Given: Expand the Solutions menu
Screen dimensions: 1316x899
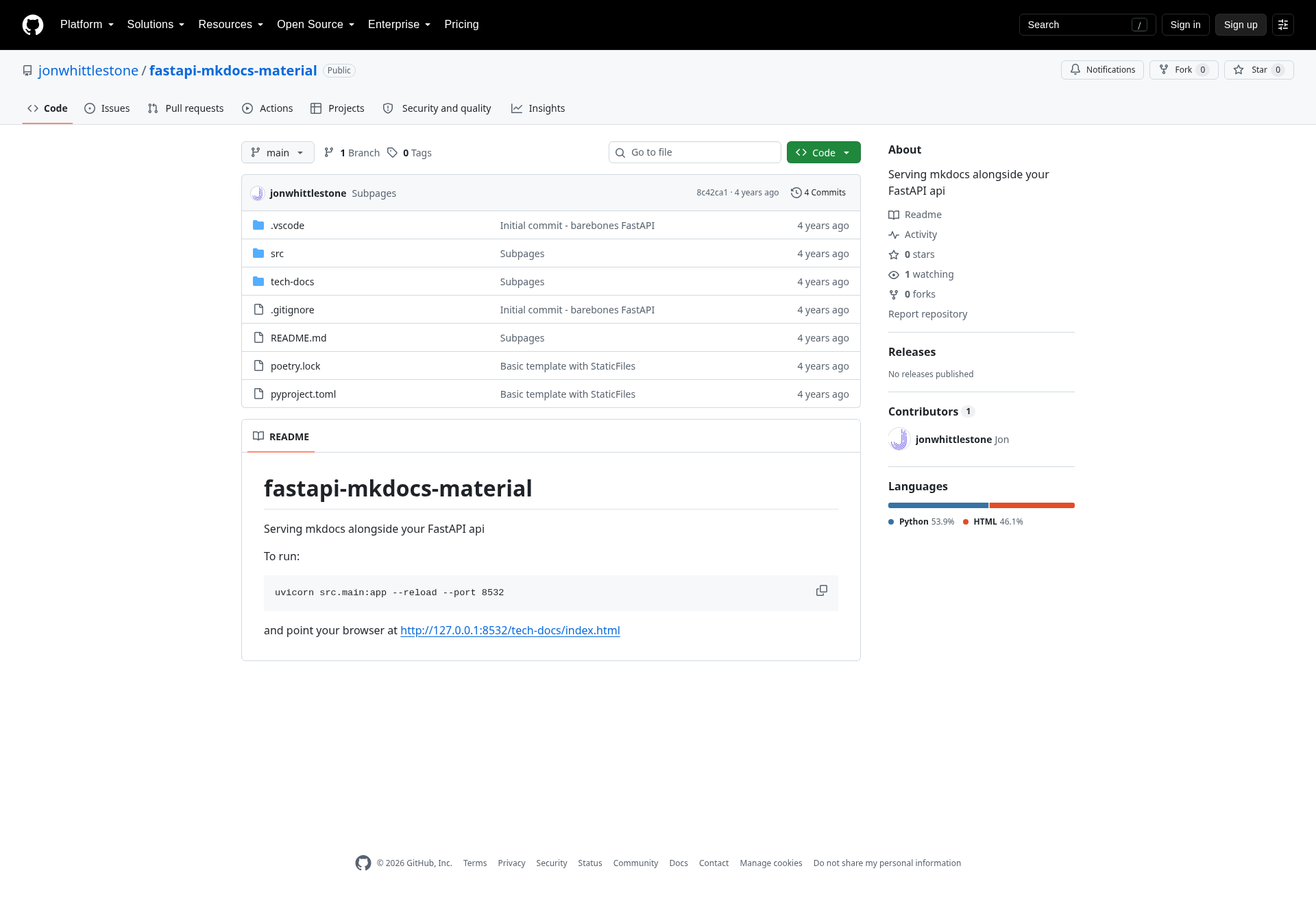Looking at the screenshot, I should tap(156, 25).
